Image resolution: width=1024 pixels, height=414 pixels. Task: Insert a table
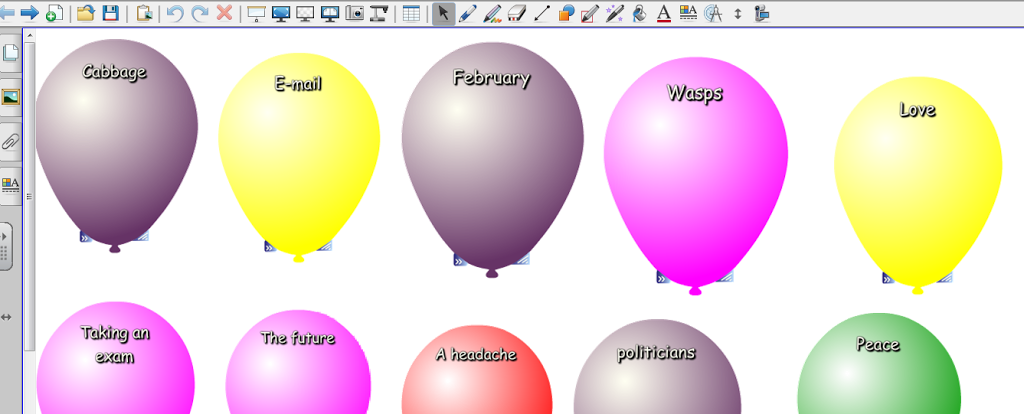411,13
